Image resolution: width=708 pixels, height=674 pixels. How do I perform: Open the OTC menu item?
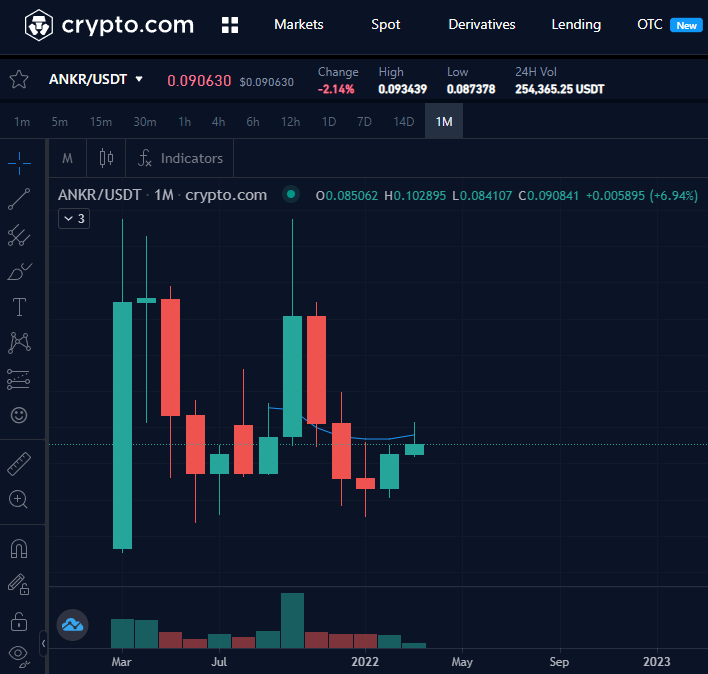[650, 24]
